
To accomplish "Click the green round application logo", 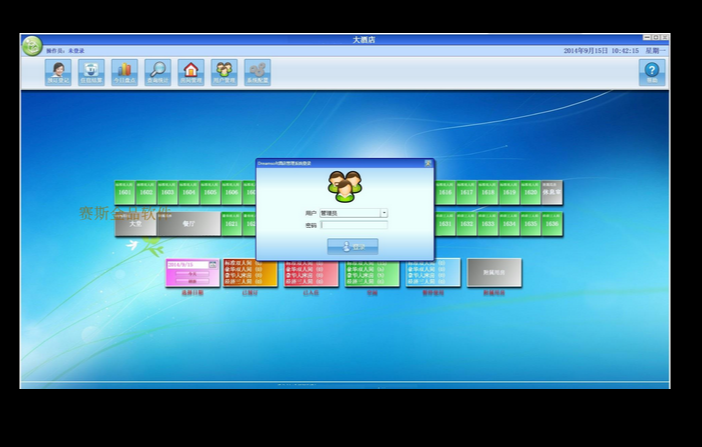I will pos(32,46).
